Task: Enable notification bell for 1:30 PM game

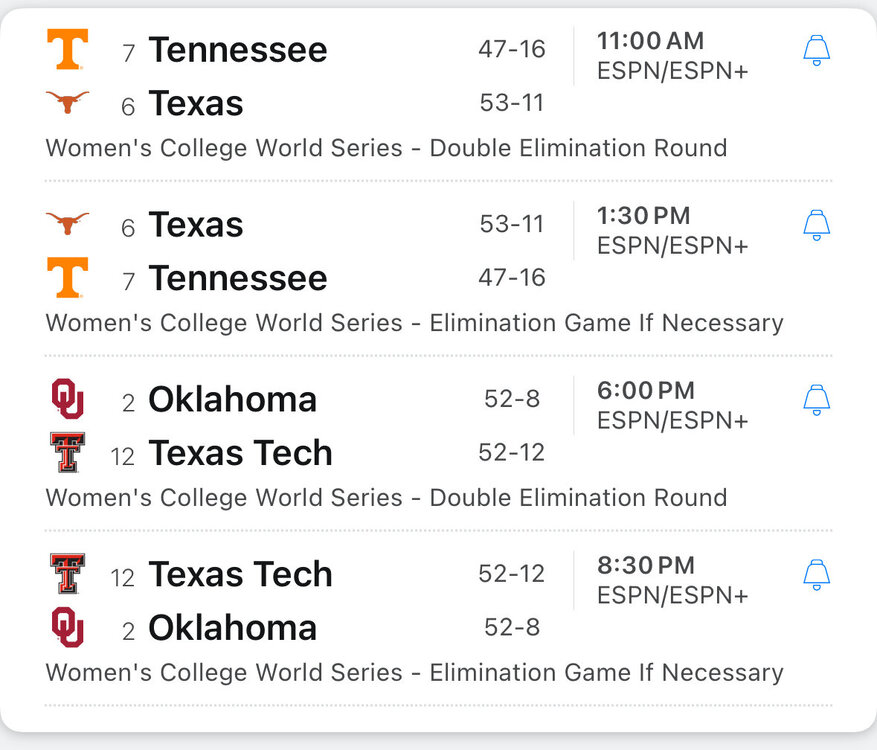Action: pos(817,225)
